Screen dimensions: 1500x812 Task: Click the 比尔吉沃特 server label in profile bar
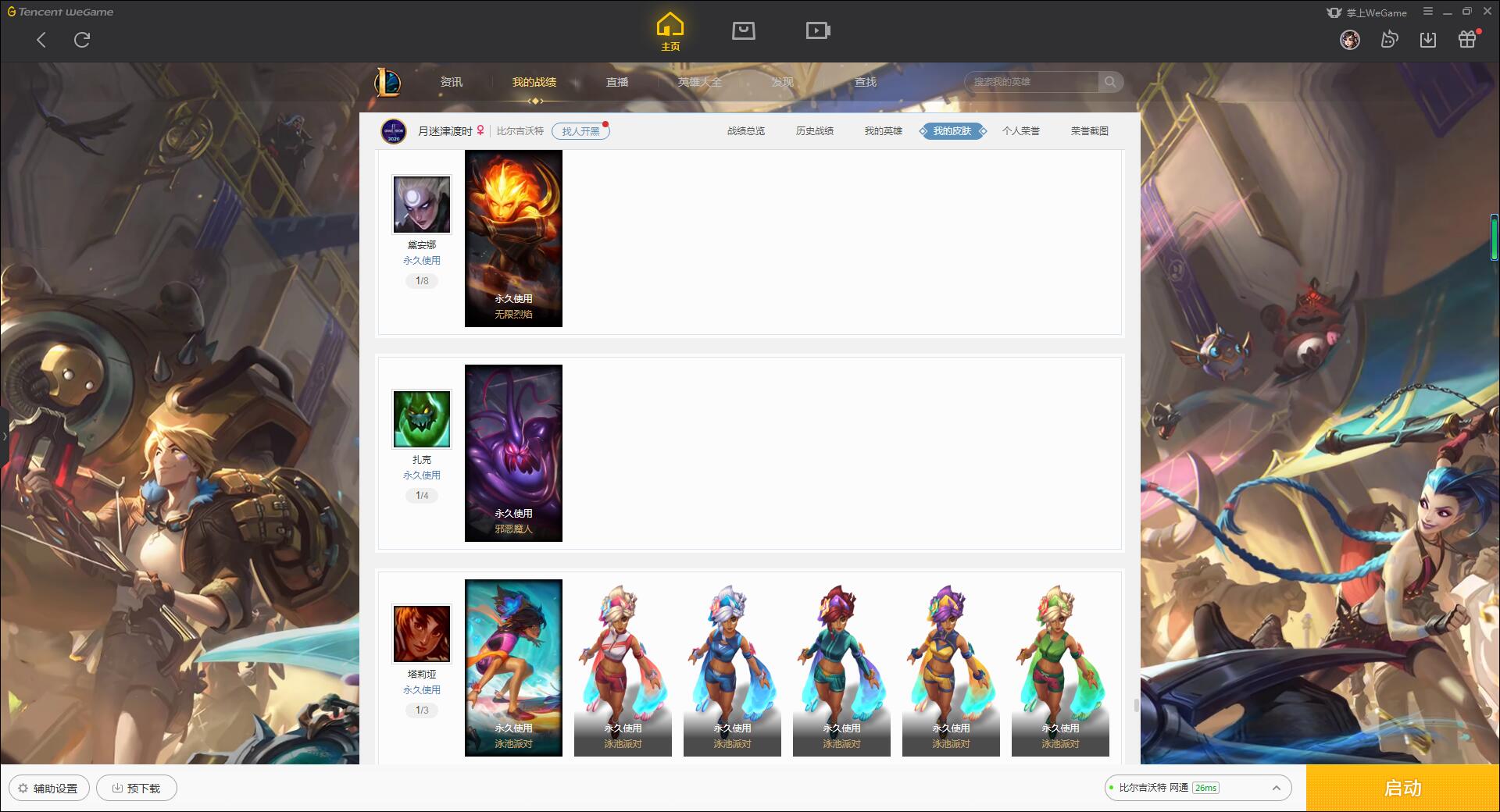[x=520, y=131]
